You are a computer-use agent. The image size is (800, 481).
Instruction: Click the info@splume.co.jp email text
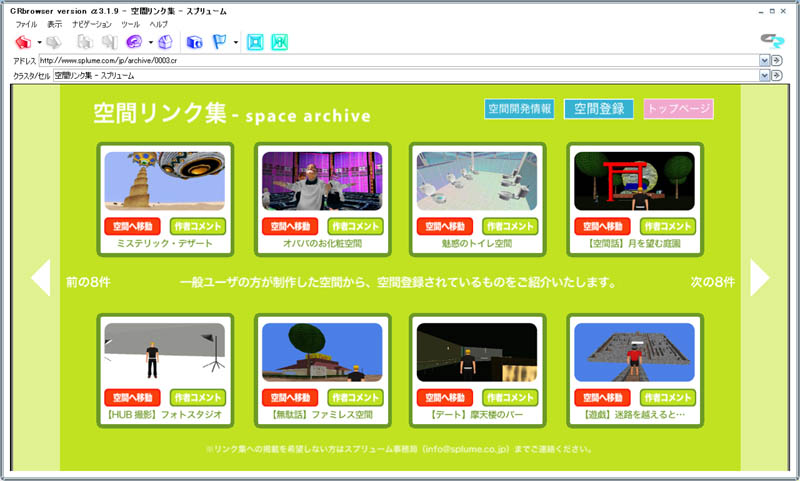[466, 449]
